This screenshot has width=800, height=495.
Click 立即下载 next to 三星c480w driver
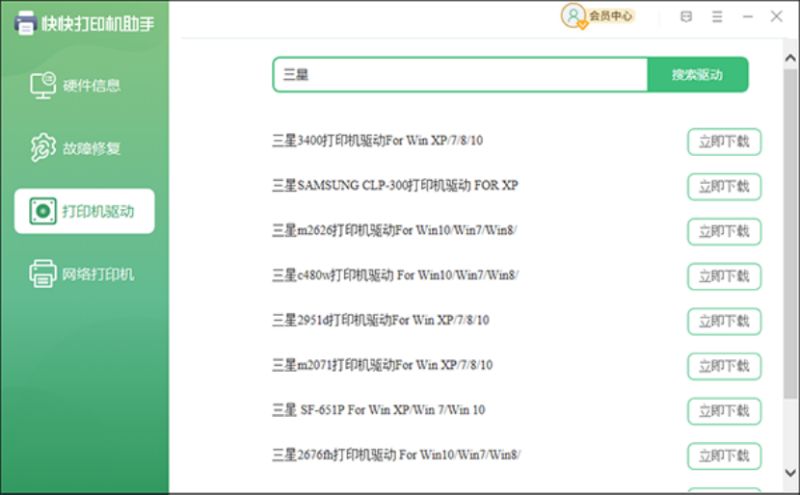[x=724, y=276]
